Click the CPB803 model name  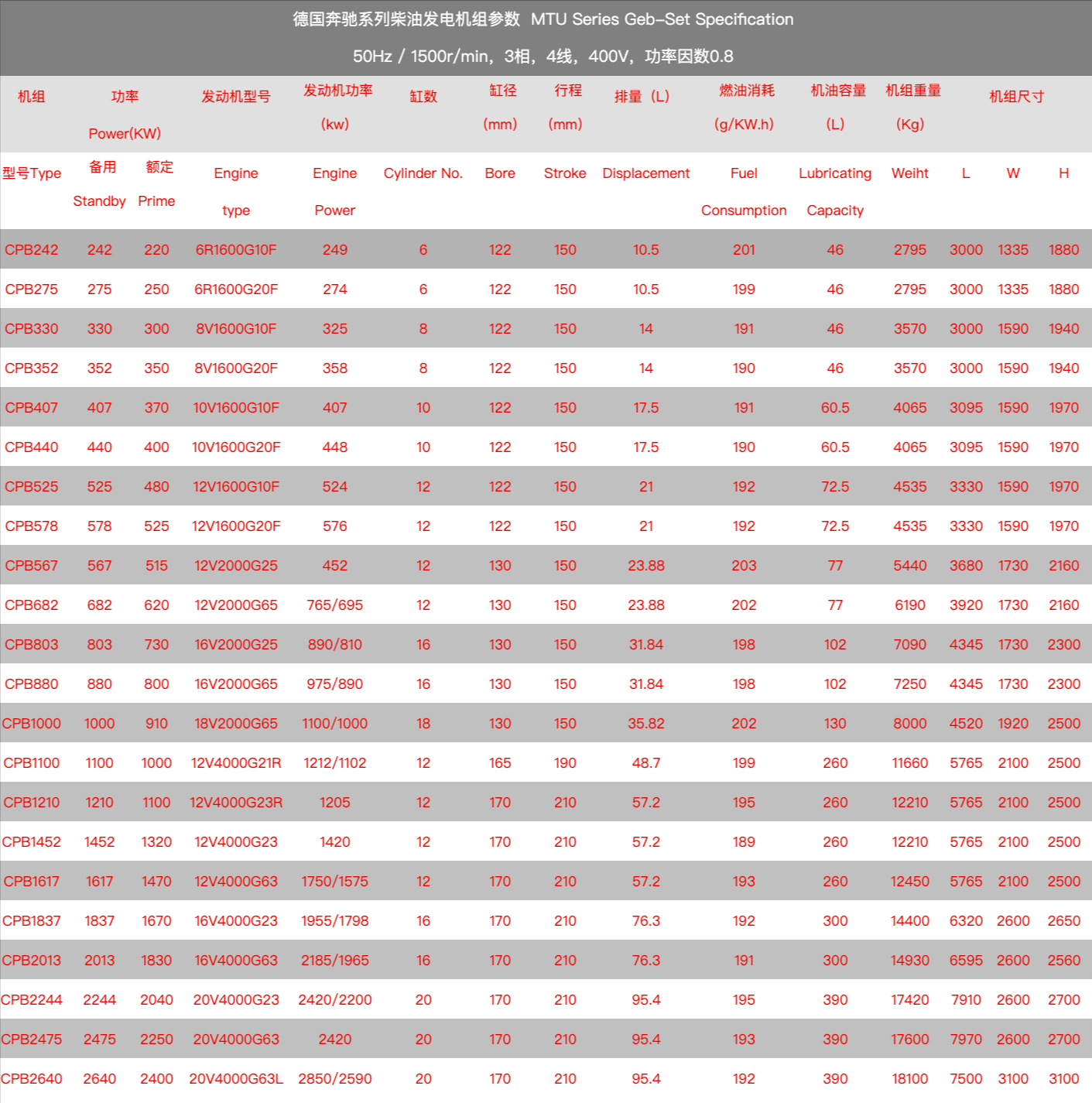click(32, 645)
